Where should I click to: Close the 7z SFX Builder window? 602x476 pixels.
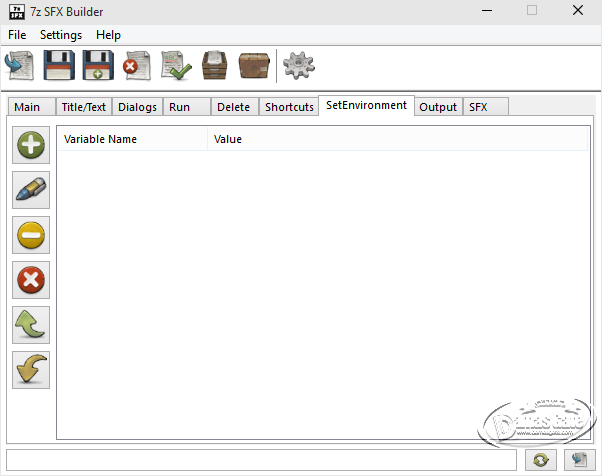click(578, 11)
